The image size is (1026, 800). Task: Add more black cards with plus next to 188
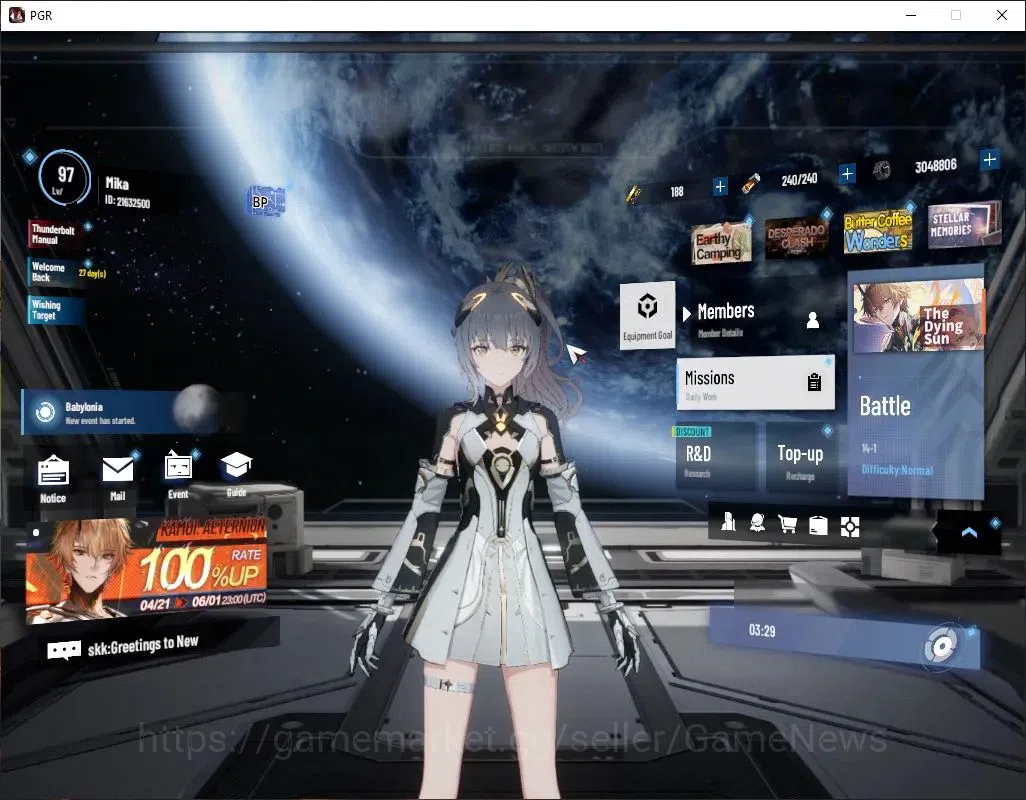(x=720, y=187)
